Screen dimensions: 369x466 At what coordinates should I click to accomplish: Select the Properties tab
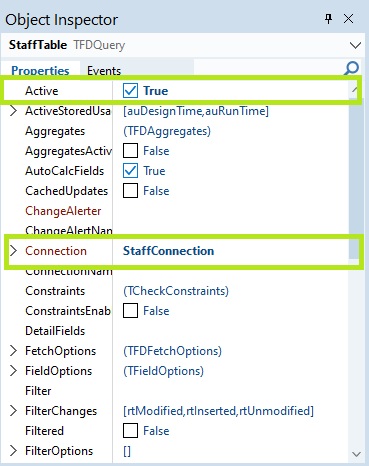click(40, 70)
